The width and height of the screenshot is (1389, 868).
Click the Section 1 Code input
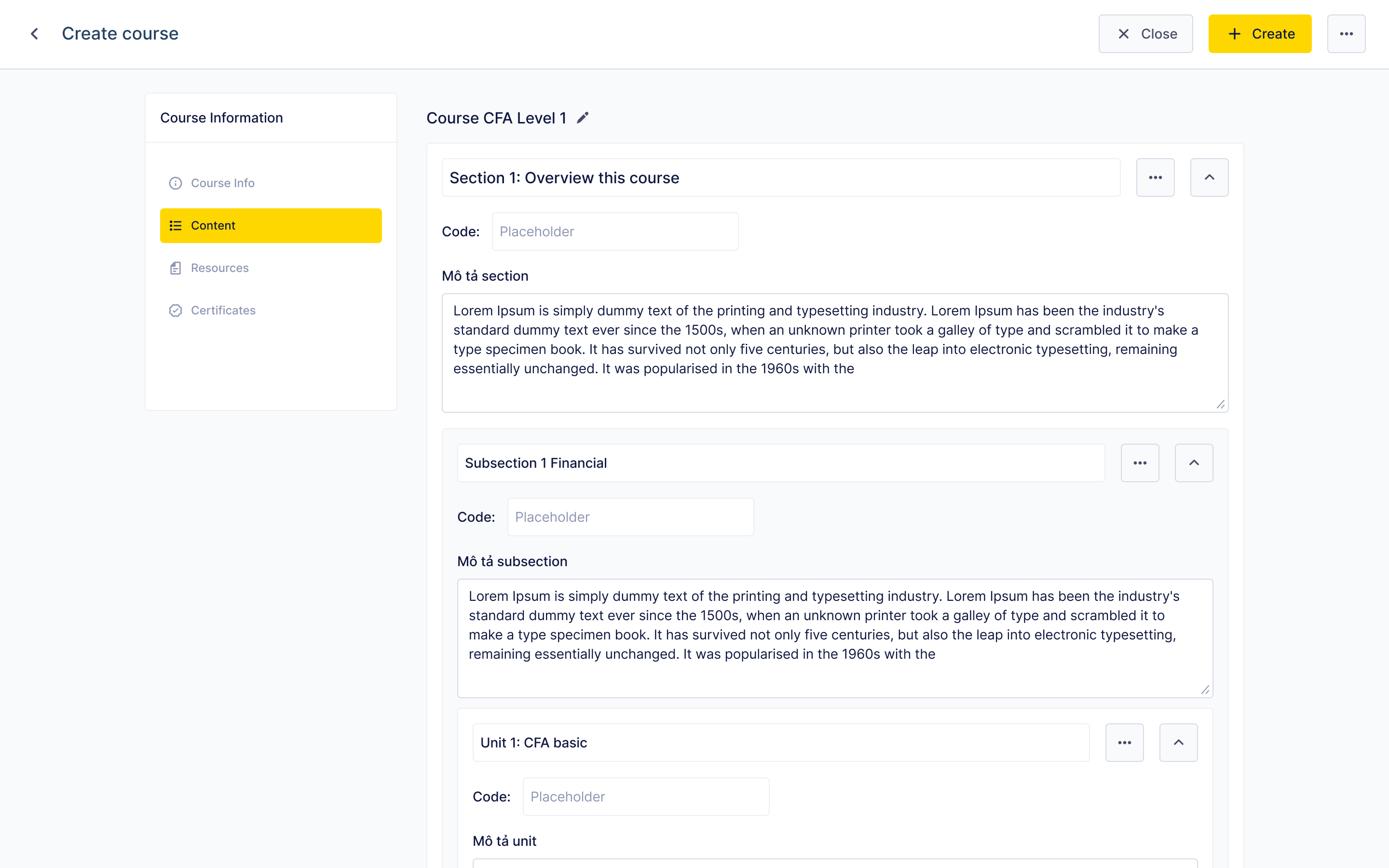coord(615,231)
